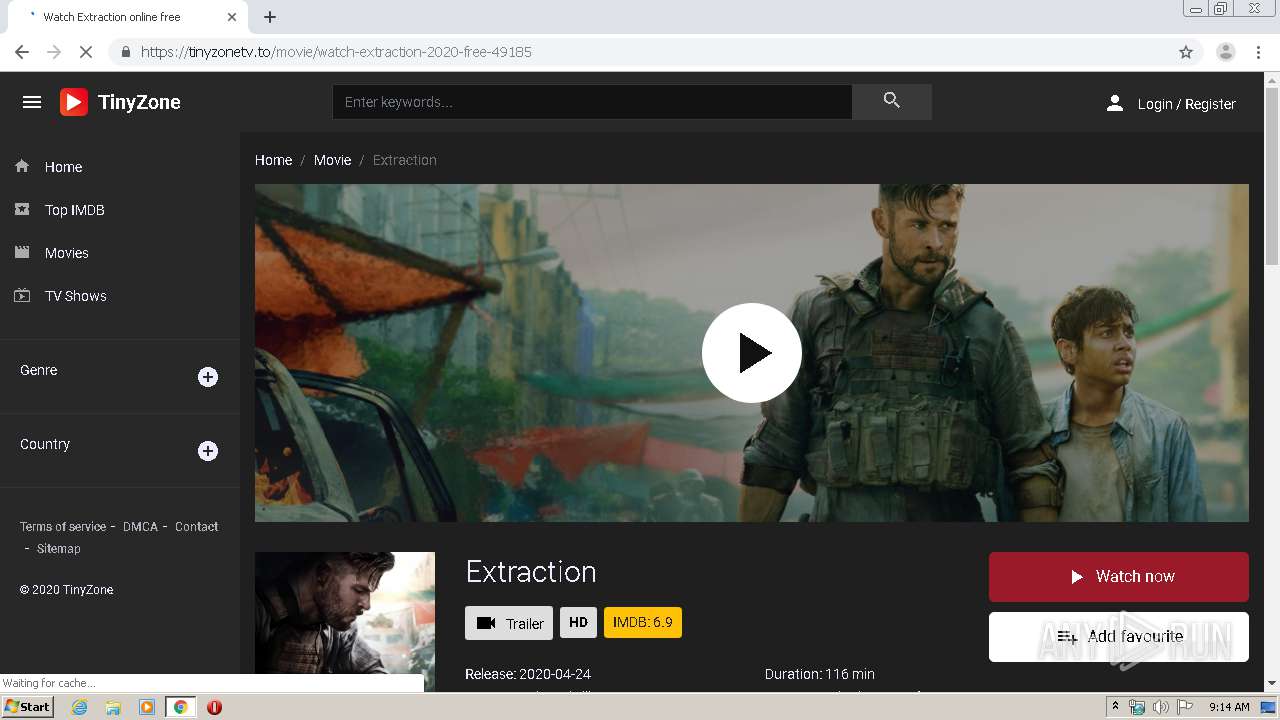Click the red Opera taskbar icon
This screenshot has height=720, width=1280.
point(214,707)
